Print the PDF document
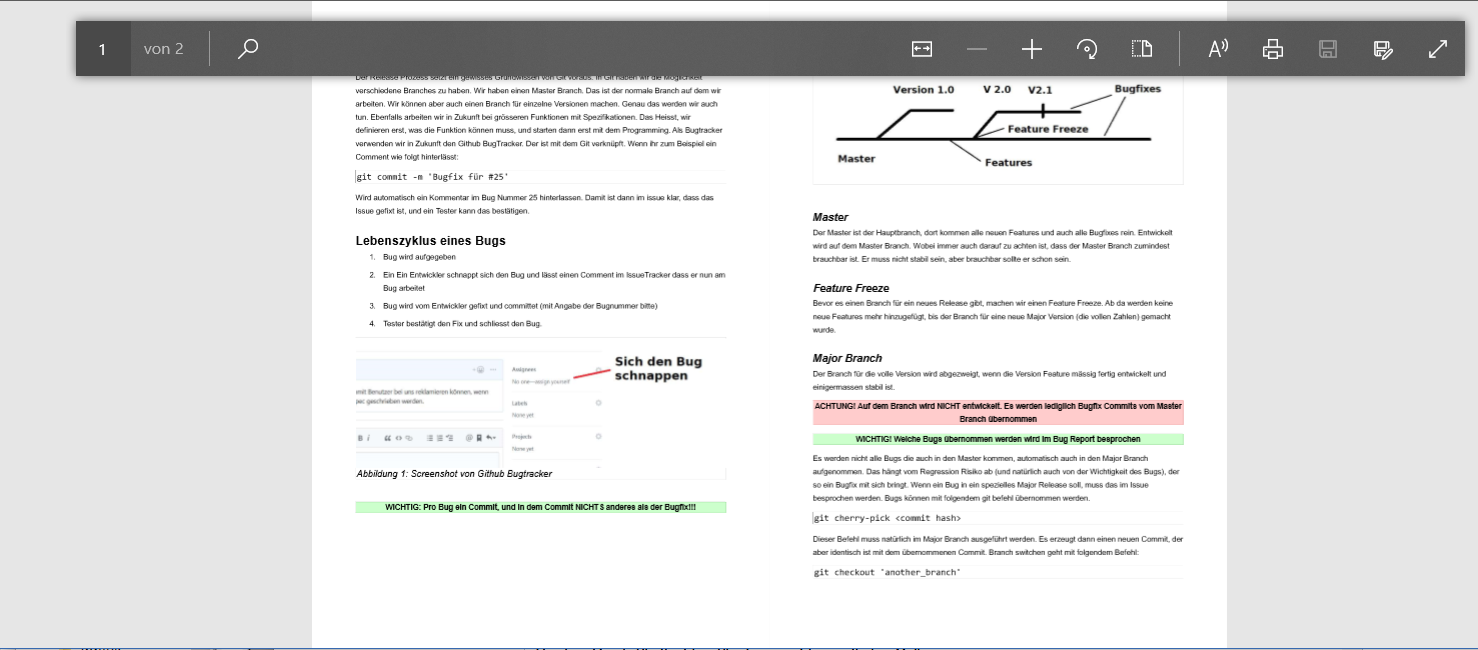 pyautogui.click(x=1273, y=49)
